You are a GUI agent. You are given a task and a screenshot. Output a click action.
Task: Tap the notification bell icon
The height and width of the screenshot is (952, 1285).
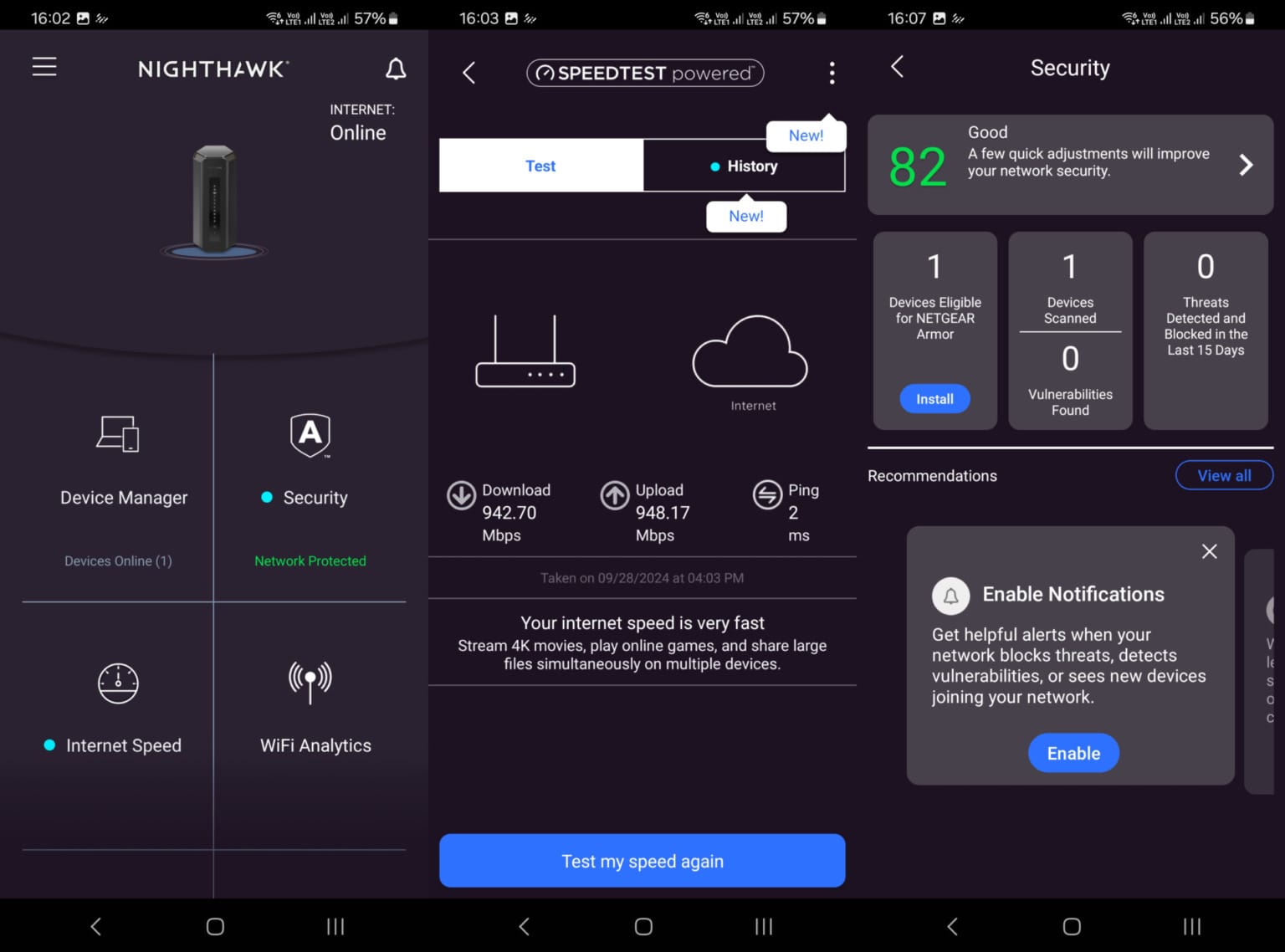tap(396, 69)
